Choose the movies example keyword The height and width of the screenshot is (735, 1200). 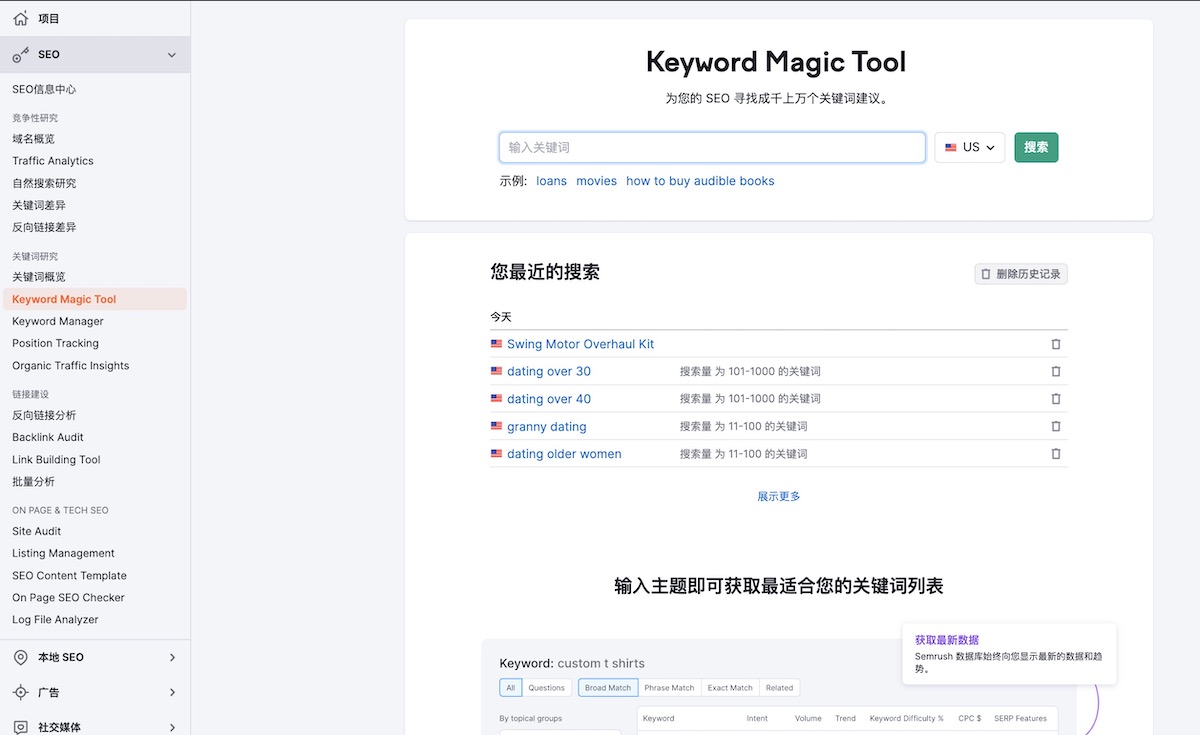596,181
